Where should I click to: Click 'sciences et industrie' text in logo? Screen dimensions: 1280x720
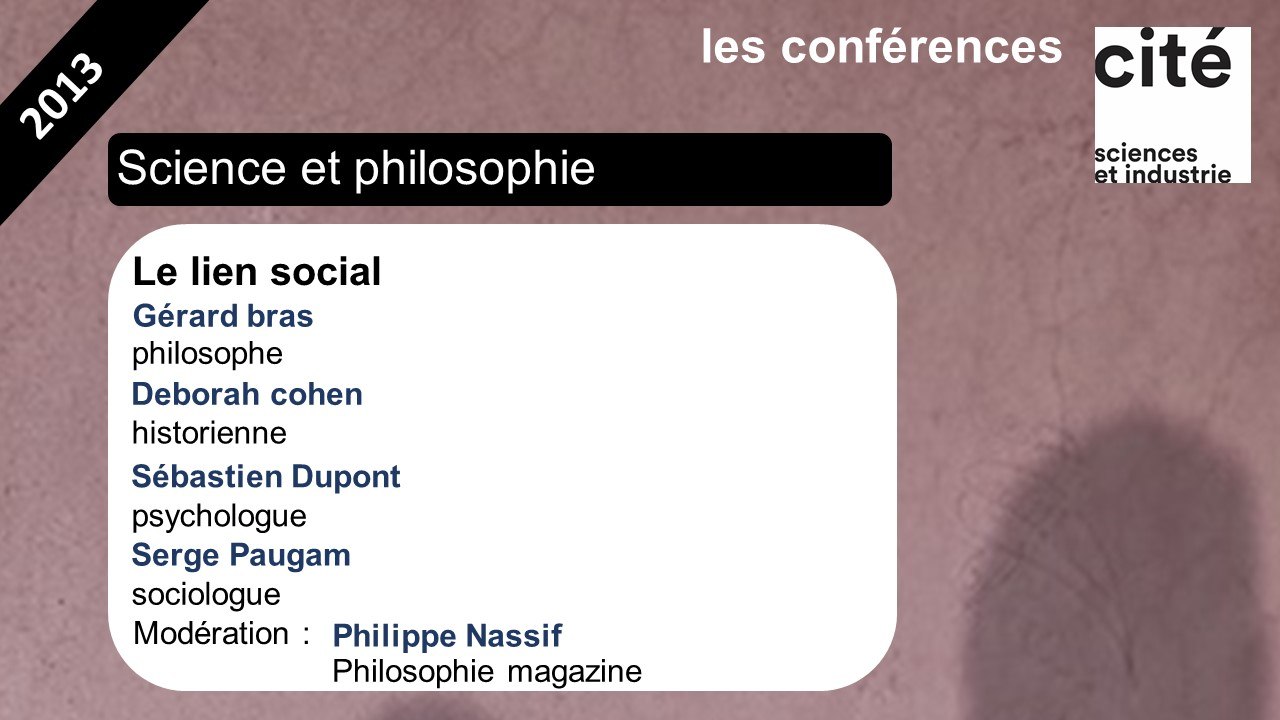tap(1162, 164)
